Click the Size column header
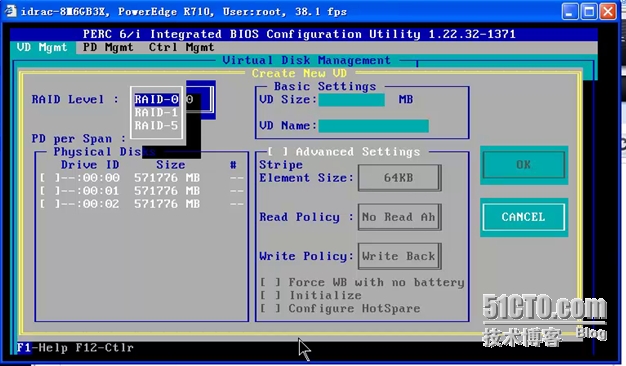The width and height of the screenshot is (626, 366). [x=170, y=165]
